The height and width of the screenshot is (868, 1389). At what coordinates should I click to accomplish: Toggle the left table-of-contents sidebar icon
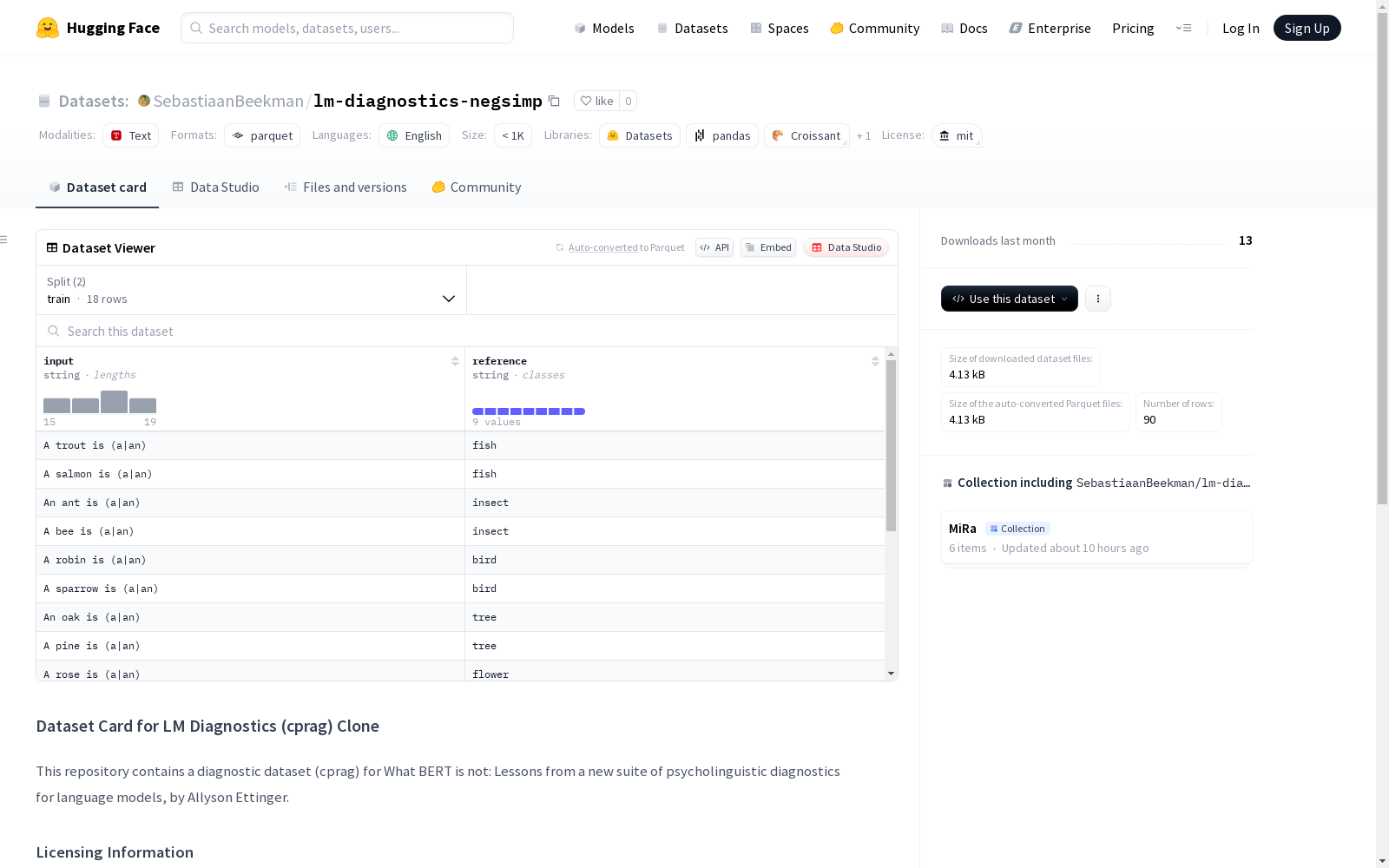[x=4, y=240]
